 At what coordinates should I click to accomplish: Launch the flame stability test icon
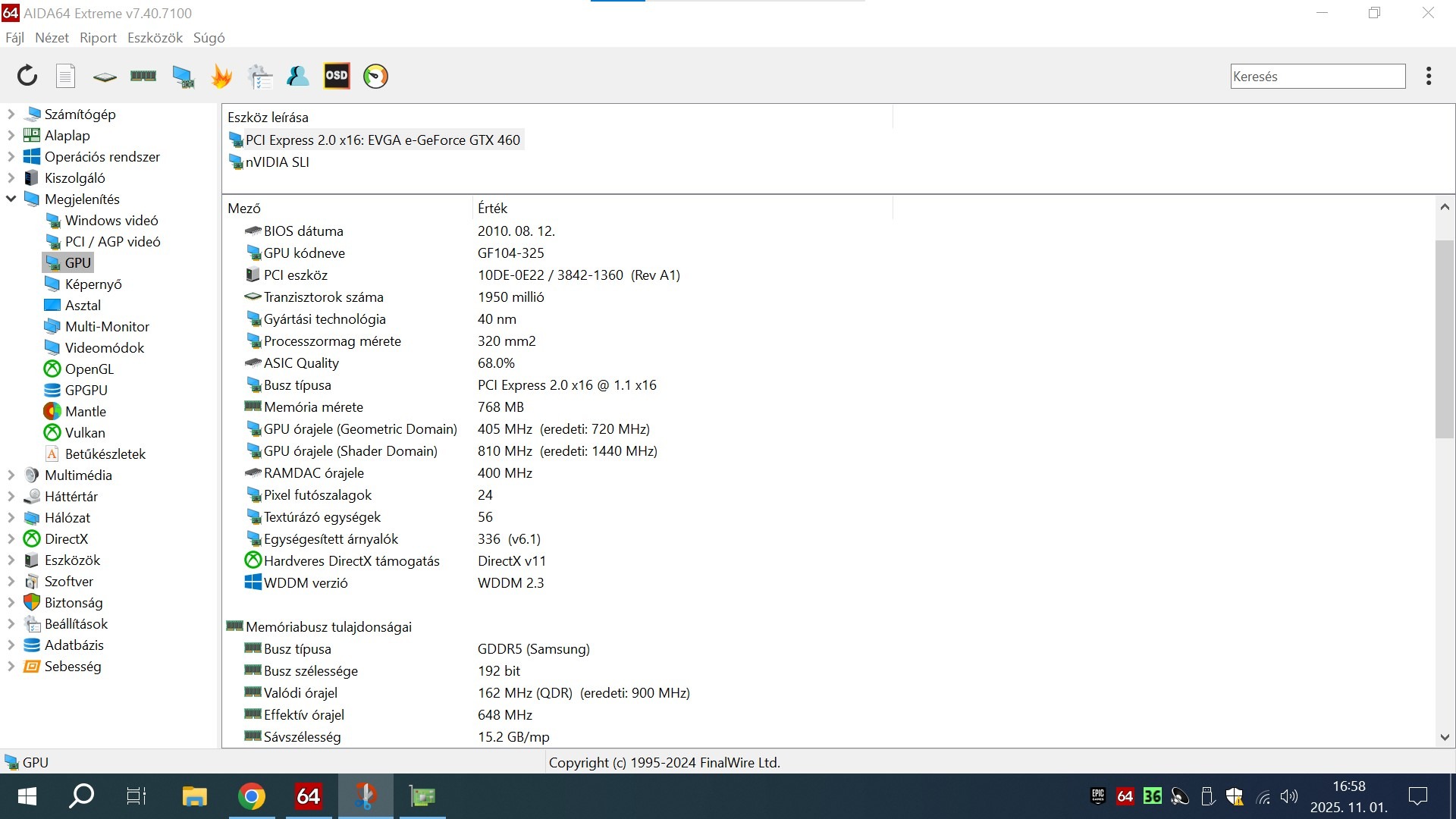click(221, 76)
